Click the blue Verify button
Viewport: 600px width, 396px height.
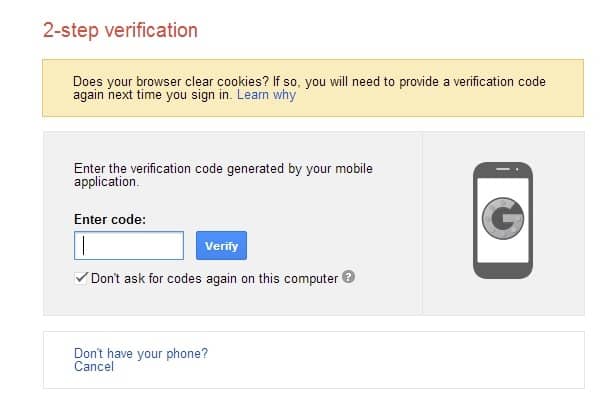(221, 245)
